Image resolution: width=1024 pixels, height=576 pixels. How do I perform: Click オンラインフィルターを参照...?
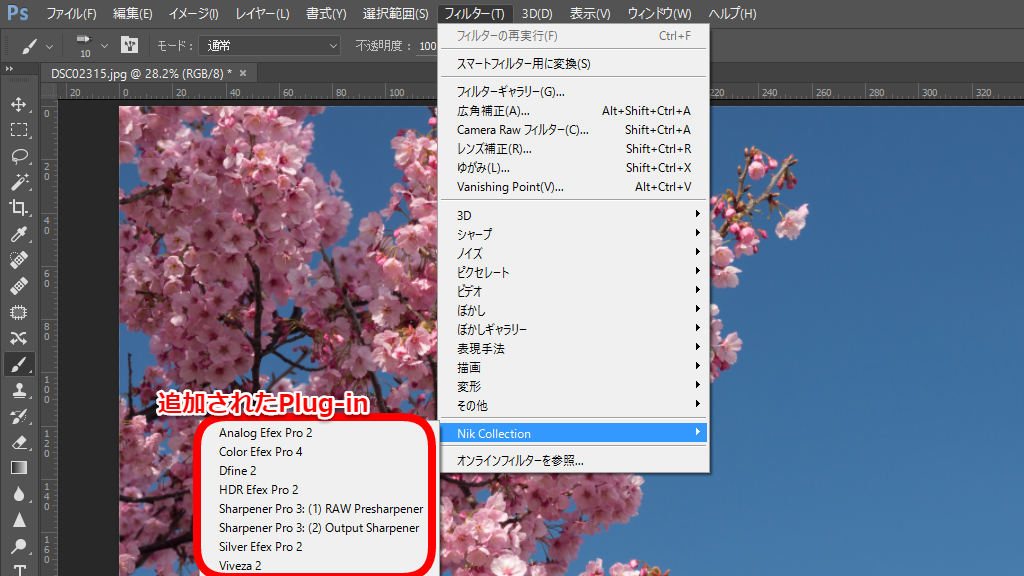[x=573, y=460]
